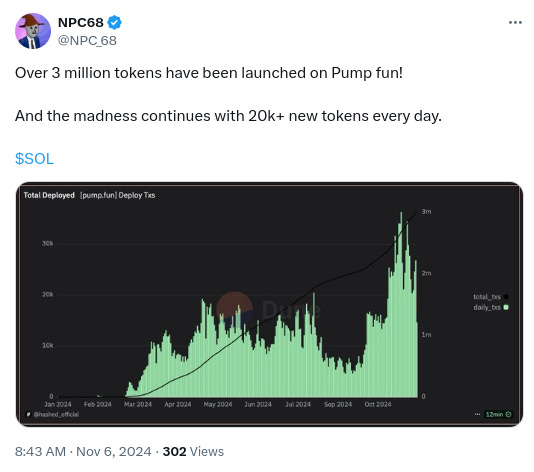Image resolution: width=534 pixels, height=472 pixels.
Task: Click the green daily_txs legend swatch
Action: click(506, 307)
